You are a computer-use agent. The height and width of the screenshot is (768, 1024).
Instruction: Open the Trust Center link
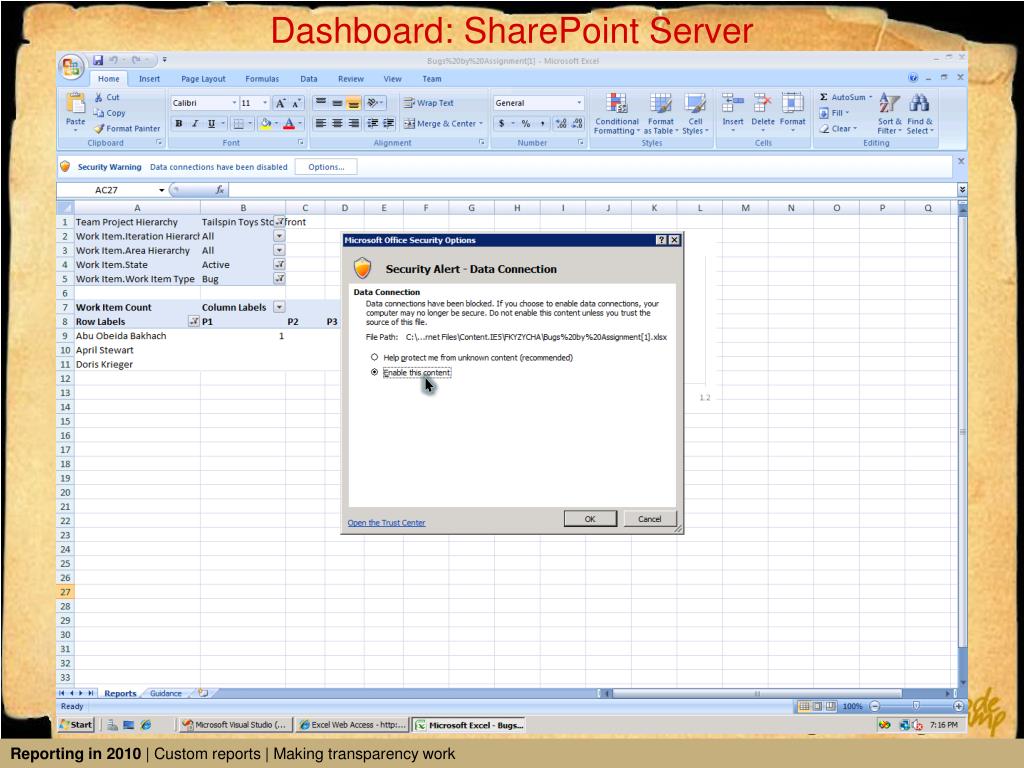[x=386, y=522]
